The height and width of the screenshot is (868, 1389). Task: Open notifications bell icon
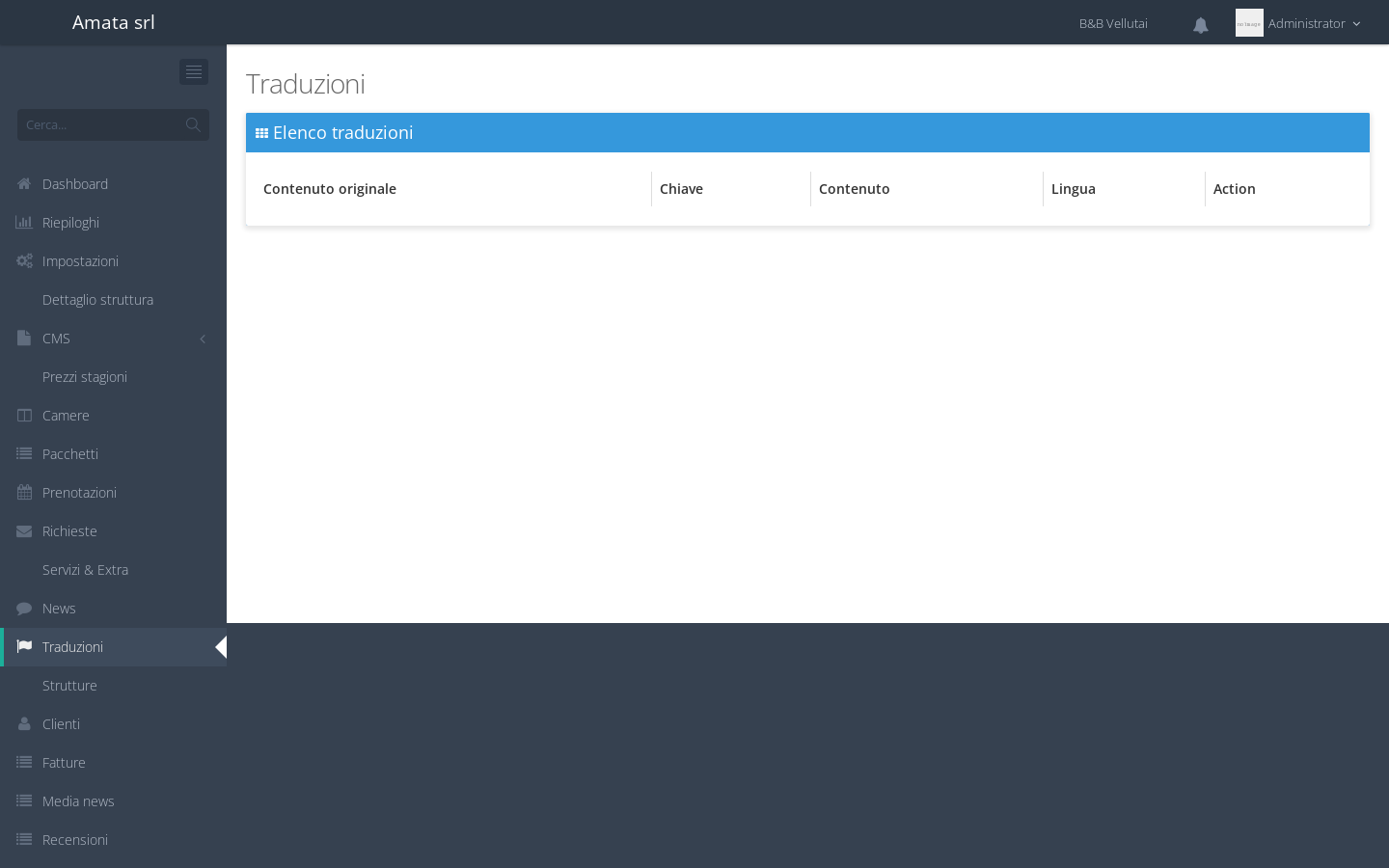(1201, 25)
